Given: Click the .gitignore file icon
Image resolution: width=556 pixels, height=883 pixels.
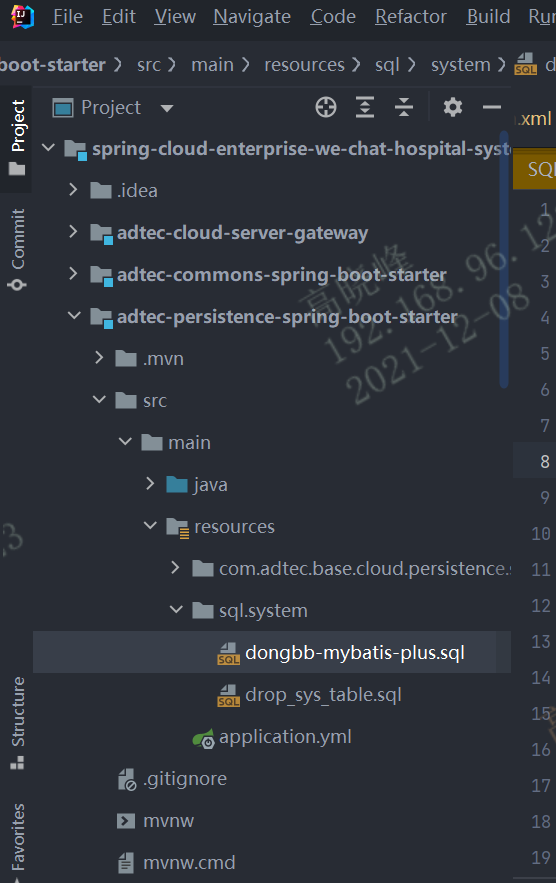Looking at the screenshot, I should click(127, 780).
